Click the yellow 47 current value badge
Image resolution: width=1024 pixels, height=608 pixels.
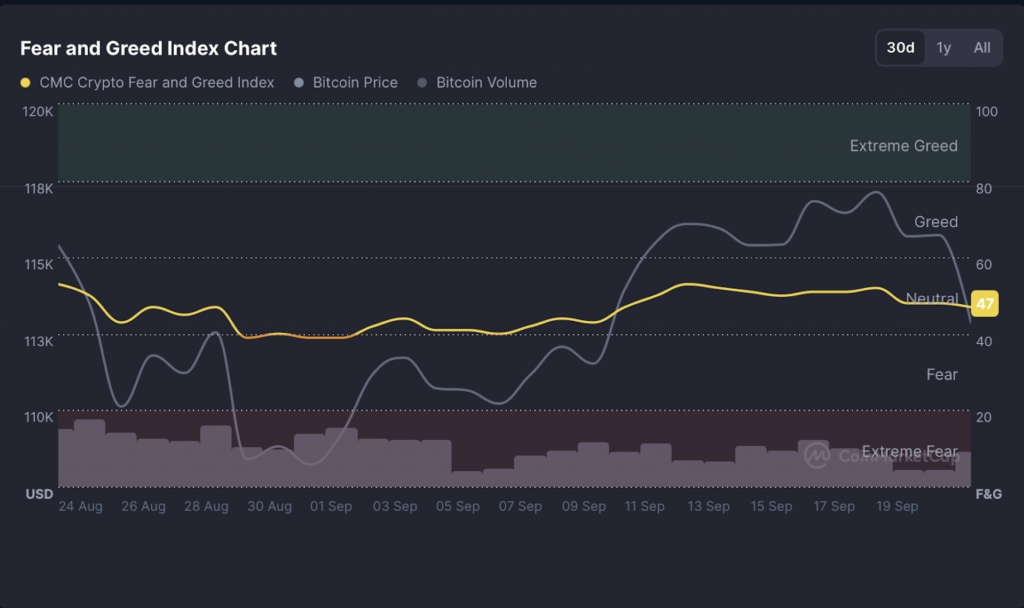[984, 304]
